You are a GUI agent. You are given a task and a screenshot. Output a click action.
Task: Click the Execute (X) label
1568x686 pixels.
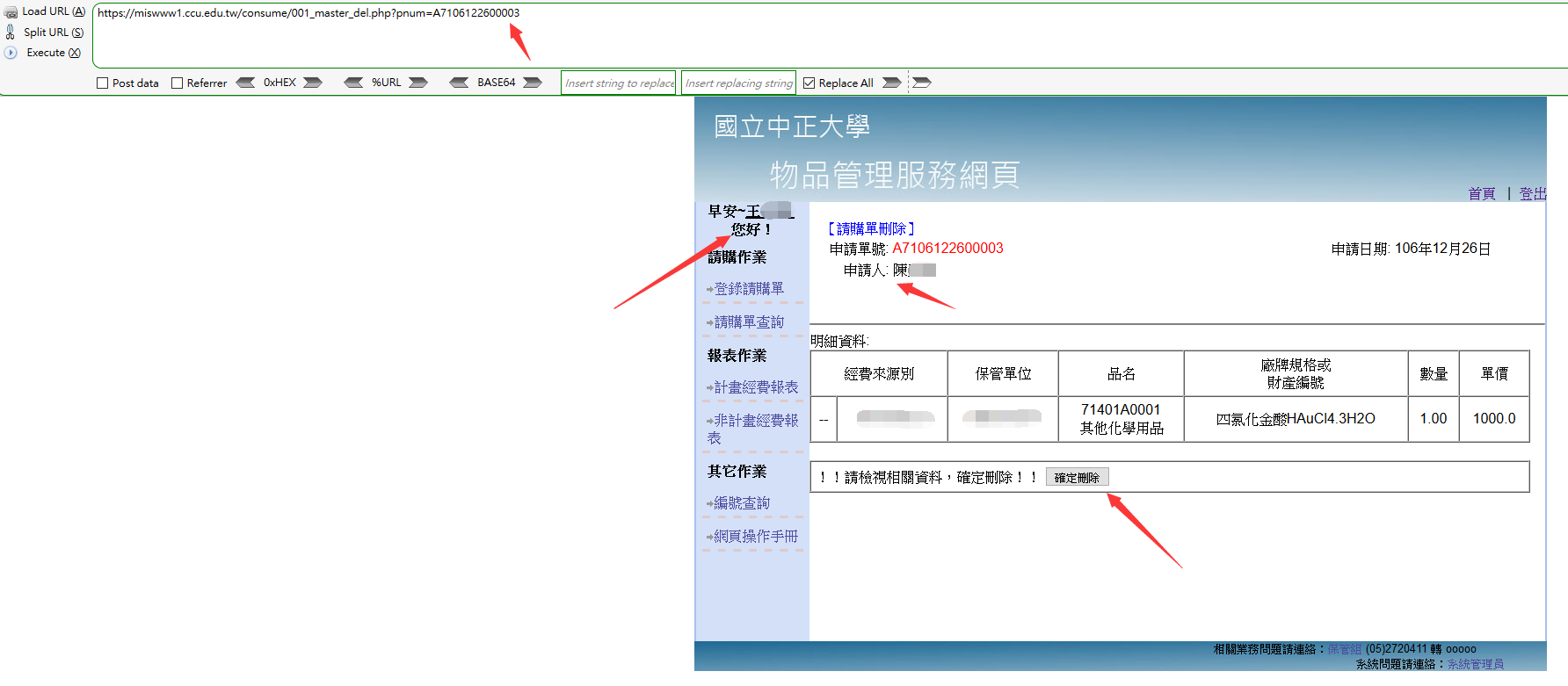(x=54, y=53)
